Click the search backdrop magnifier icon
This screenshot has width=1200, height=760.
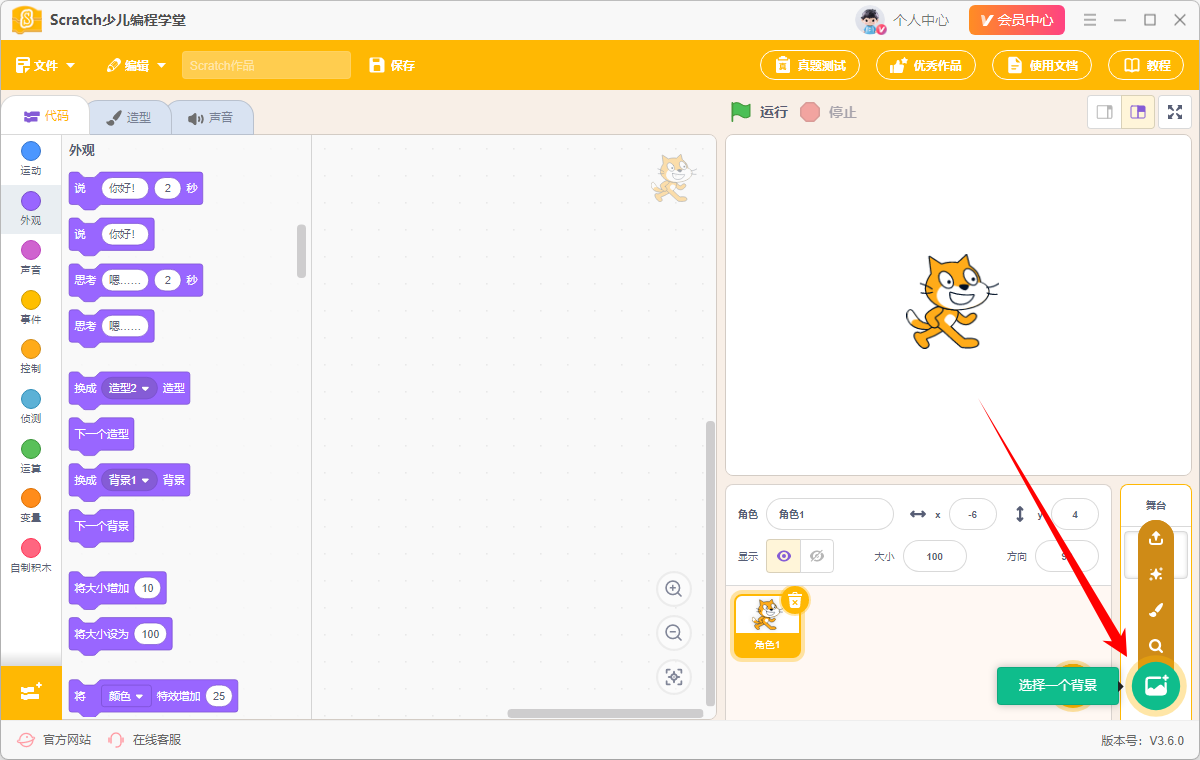coord(1156,646)
